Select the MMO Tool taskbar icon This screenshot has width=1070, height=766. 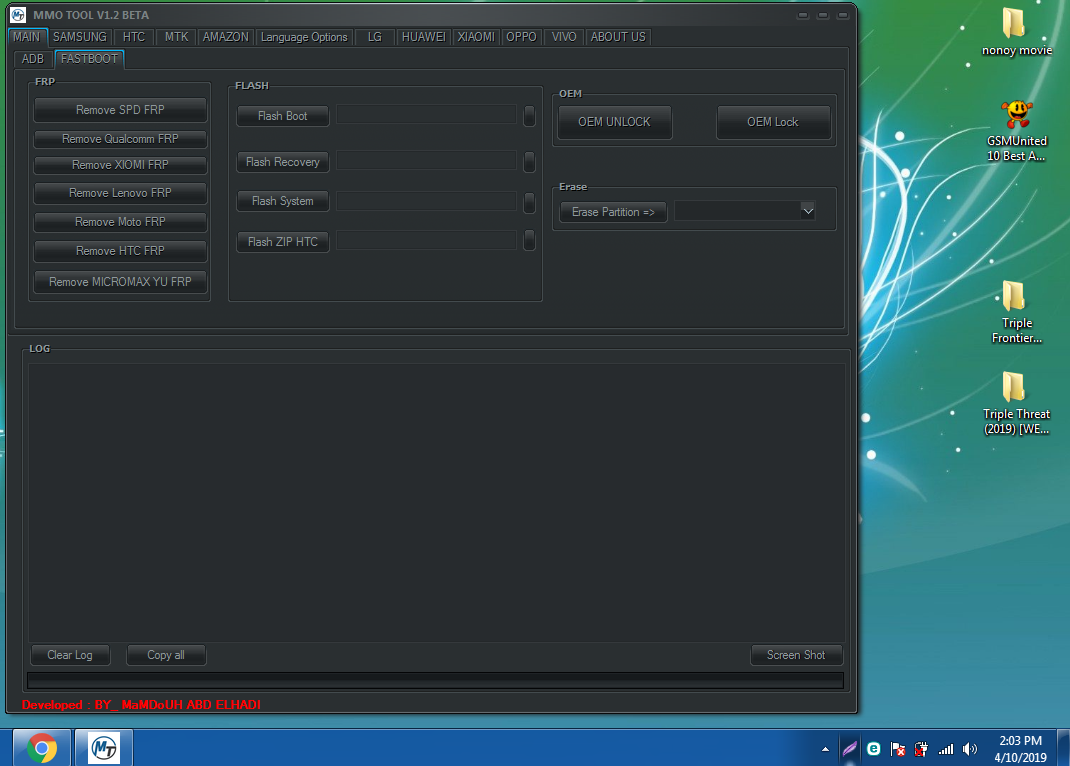104,748
